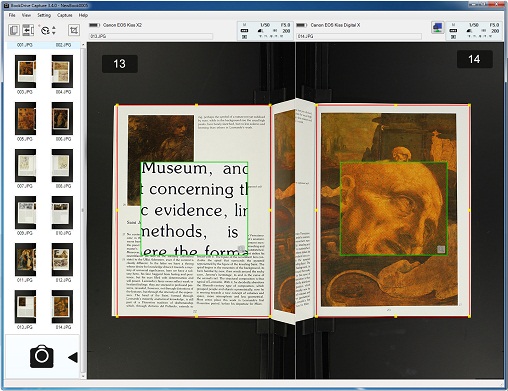508x391 pixels.
Task: Click Canon EOS Kiss Digital X label
Action: click(x=335, y=25)
